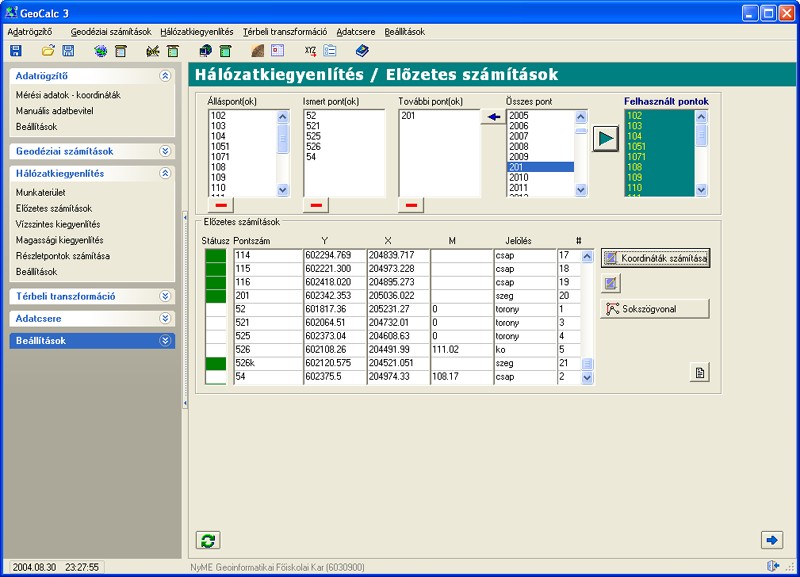Click the Sokszögvonal button
The image size is (800, 577).
point(656,309)
